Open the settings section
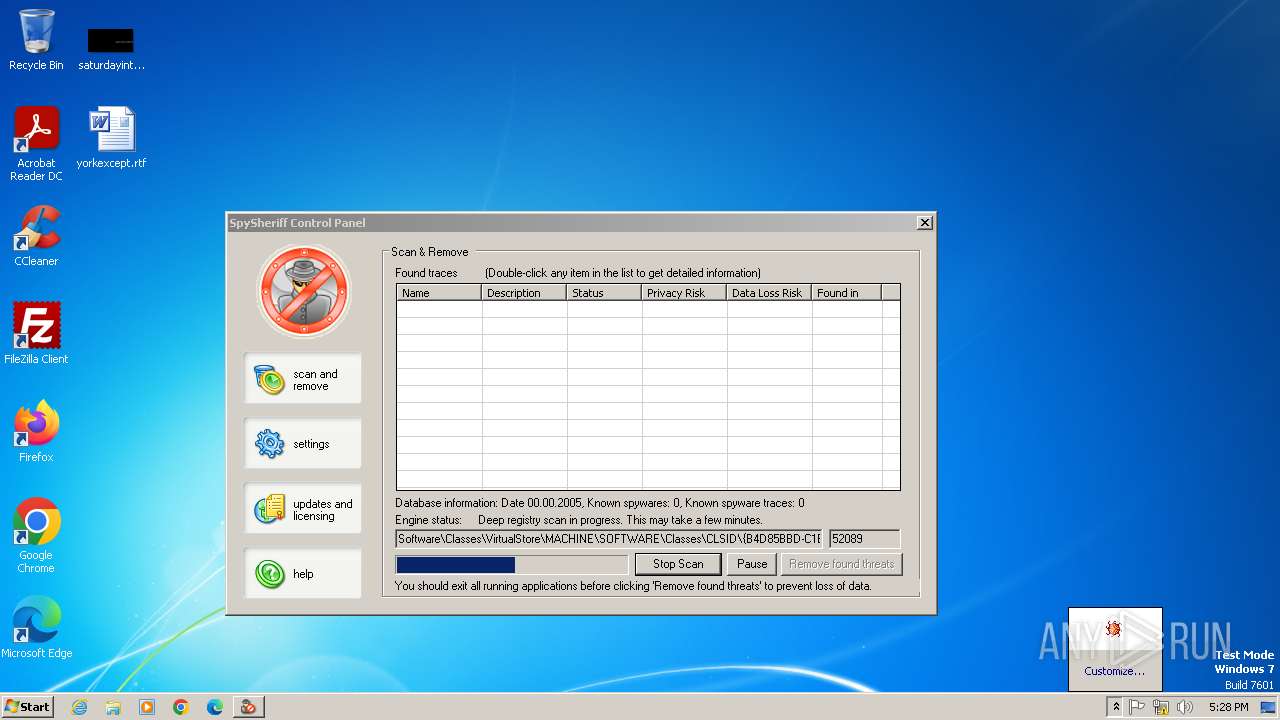Viewport: 1280px width, 720px height. click(x=303, y=444)
